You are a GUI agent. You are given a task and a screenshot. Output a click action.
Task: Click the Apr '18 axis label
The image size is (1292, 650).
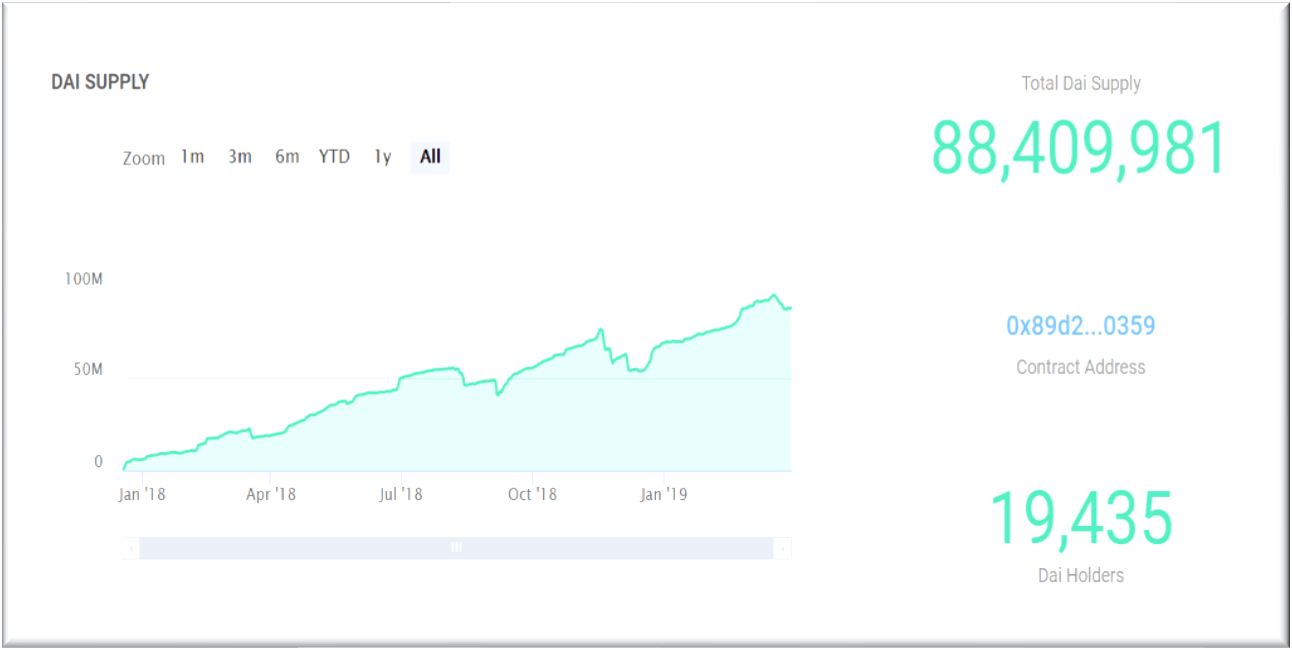pos(271,494)
